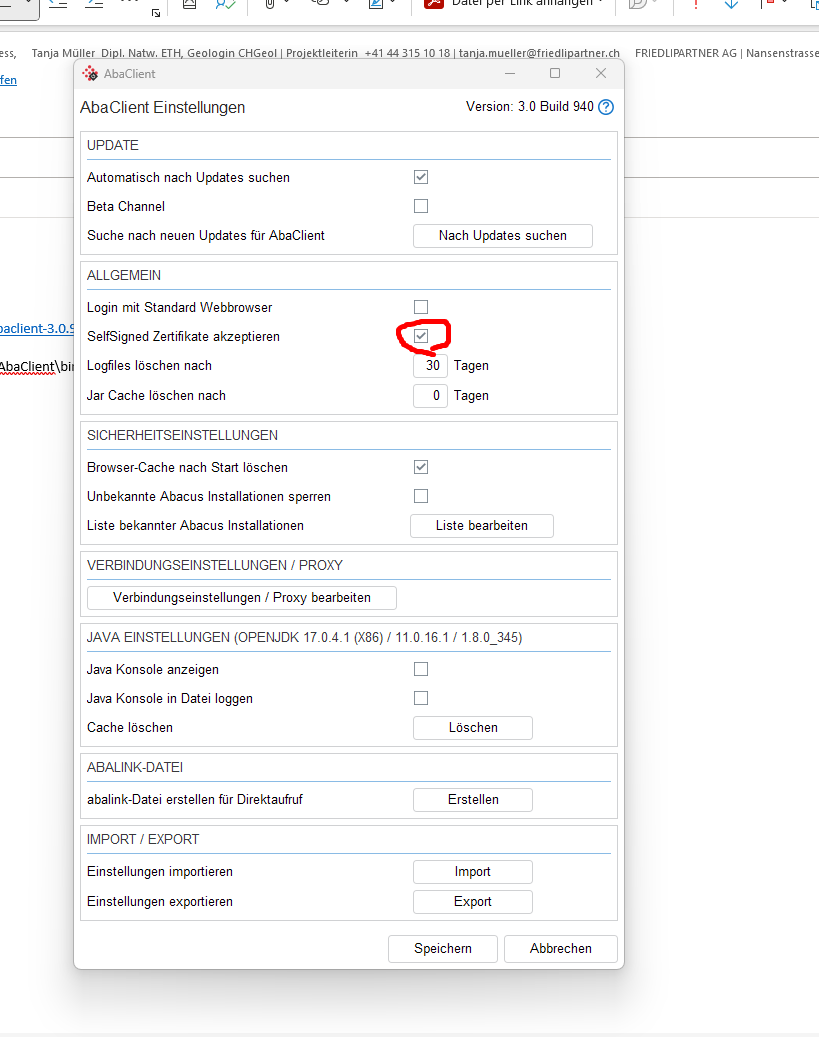Save settings with Speichern
Image resolution: width=819 pixels, height=1037 pixels.
click(443, 949)
